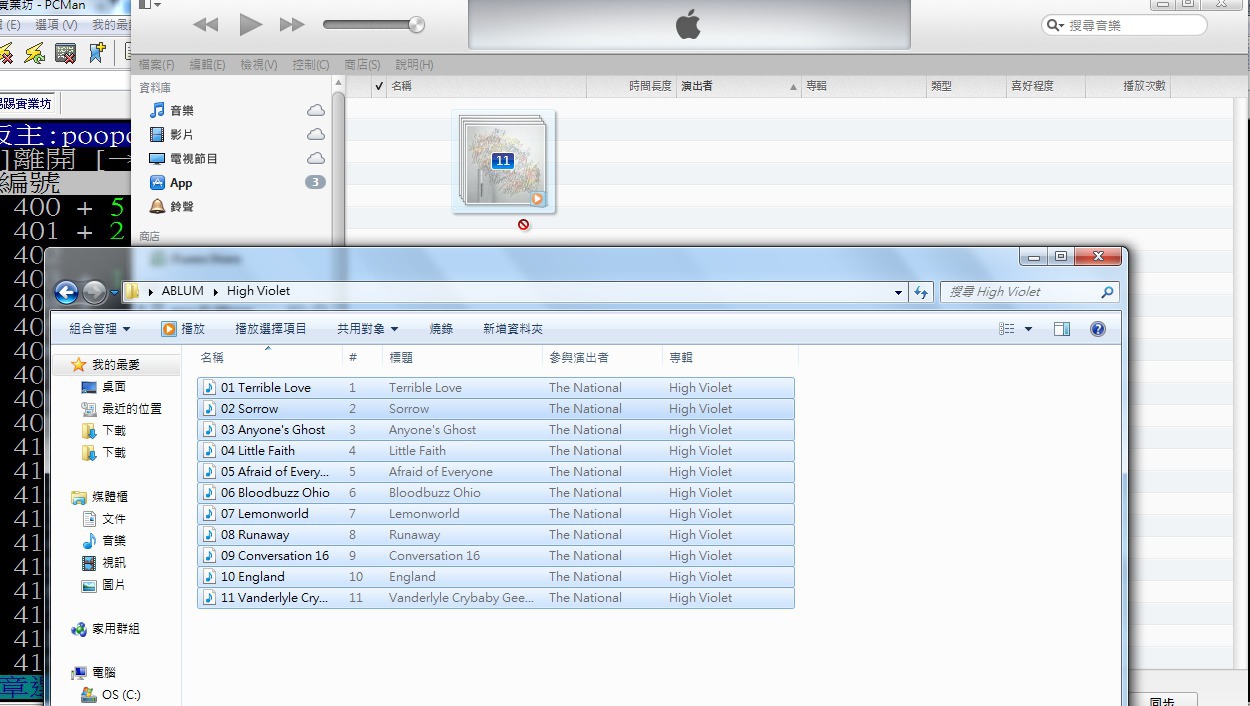Click ABLUM in the Explorer address path
This screenshot has width=1250, height=706.
182,291
